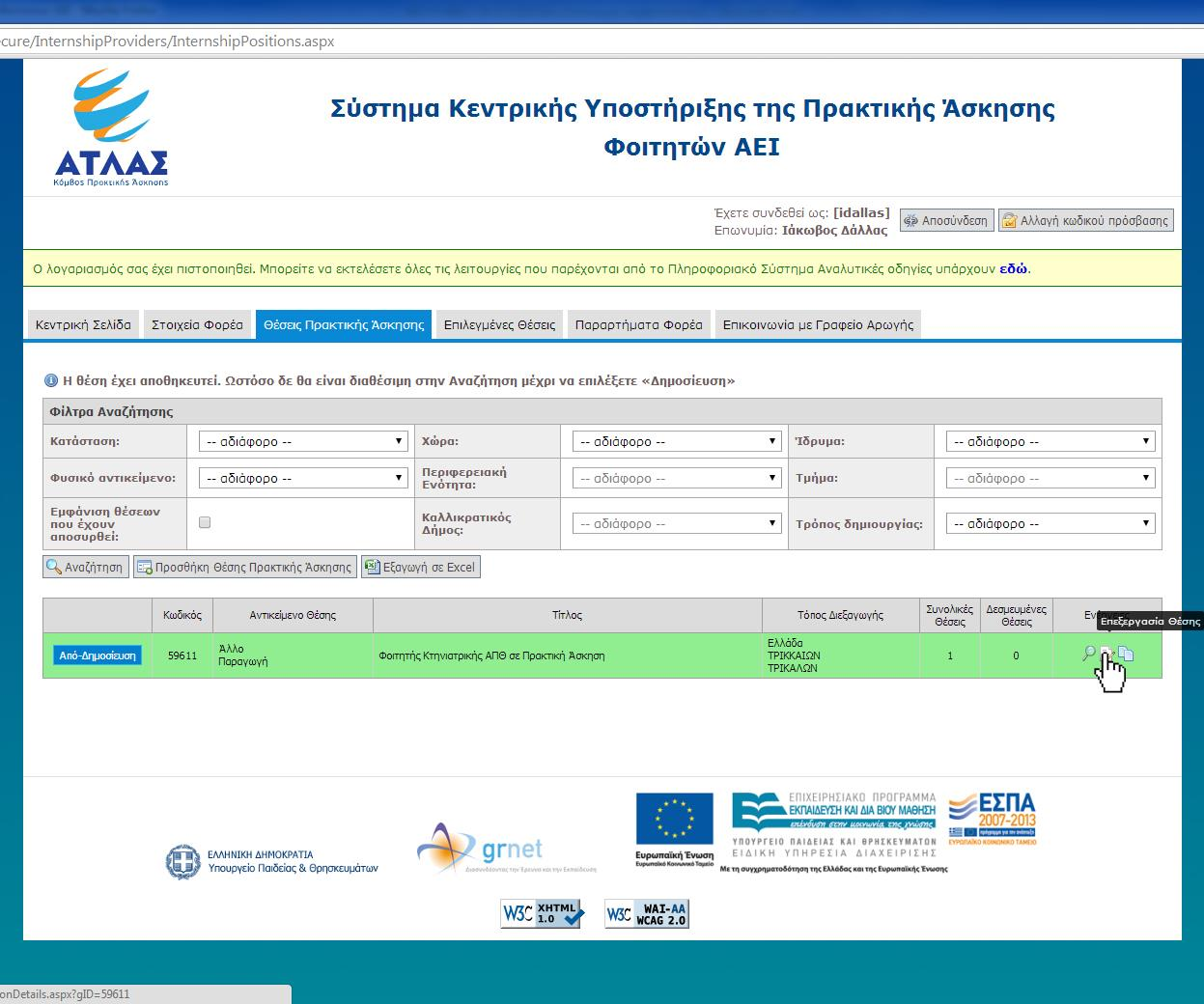Open the Κατάσταση dropdown
The height and width of the screenshot is (1004, 1204).
click(303, 441)
